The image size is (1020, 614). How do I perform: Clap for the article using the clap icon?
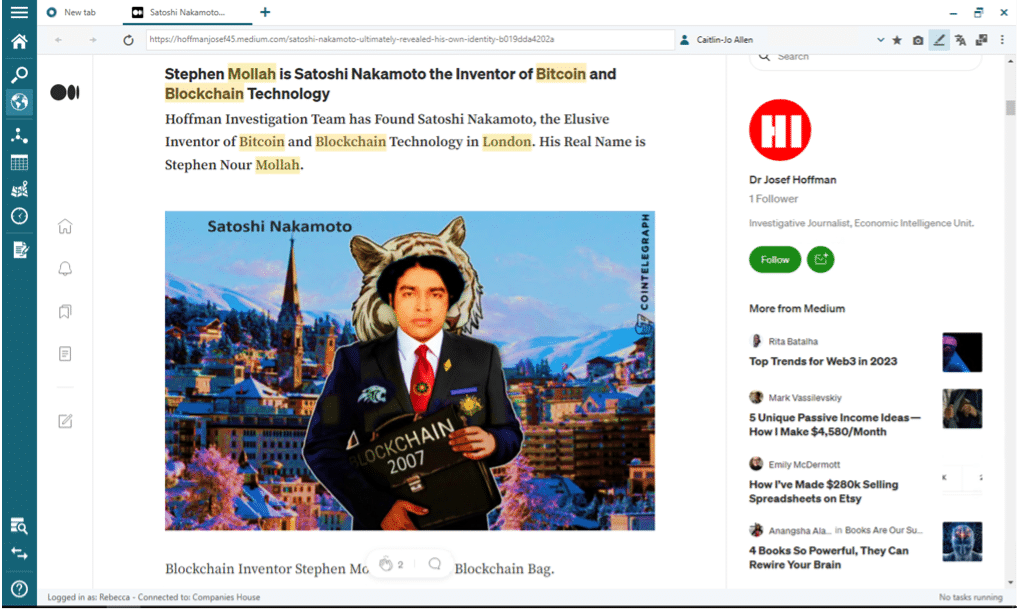click(386, 564)
